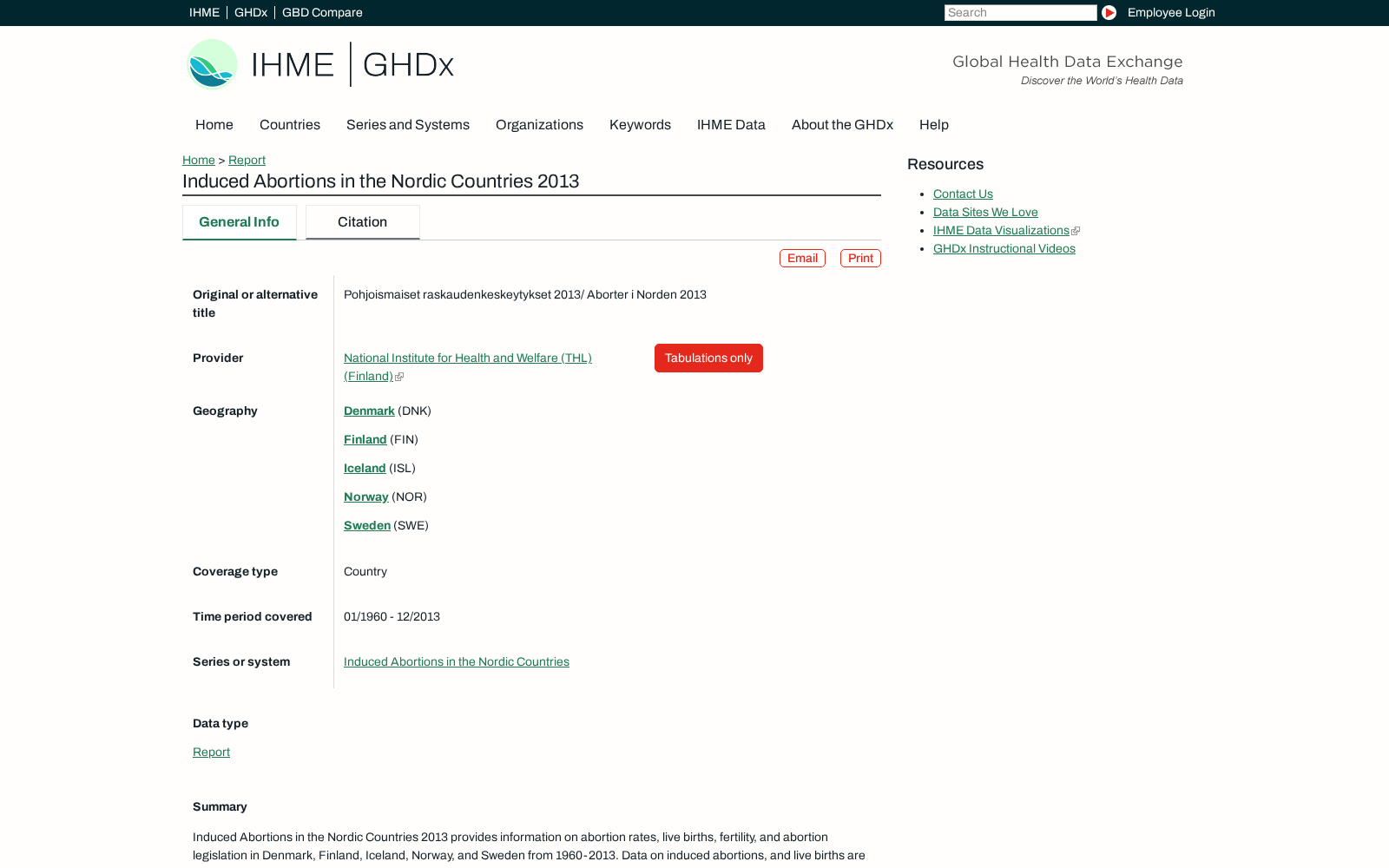Screen dimensions: 1389x868
Task: Click Employee Login link
Action: [1171, 12]
